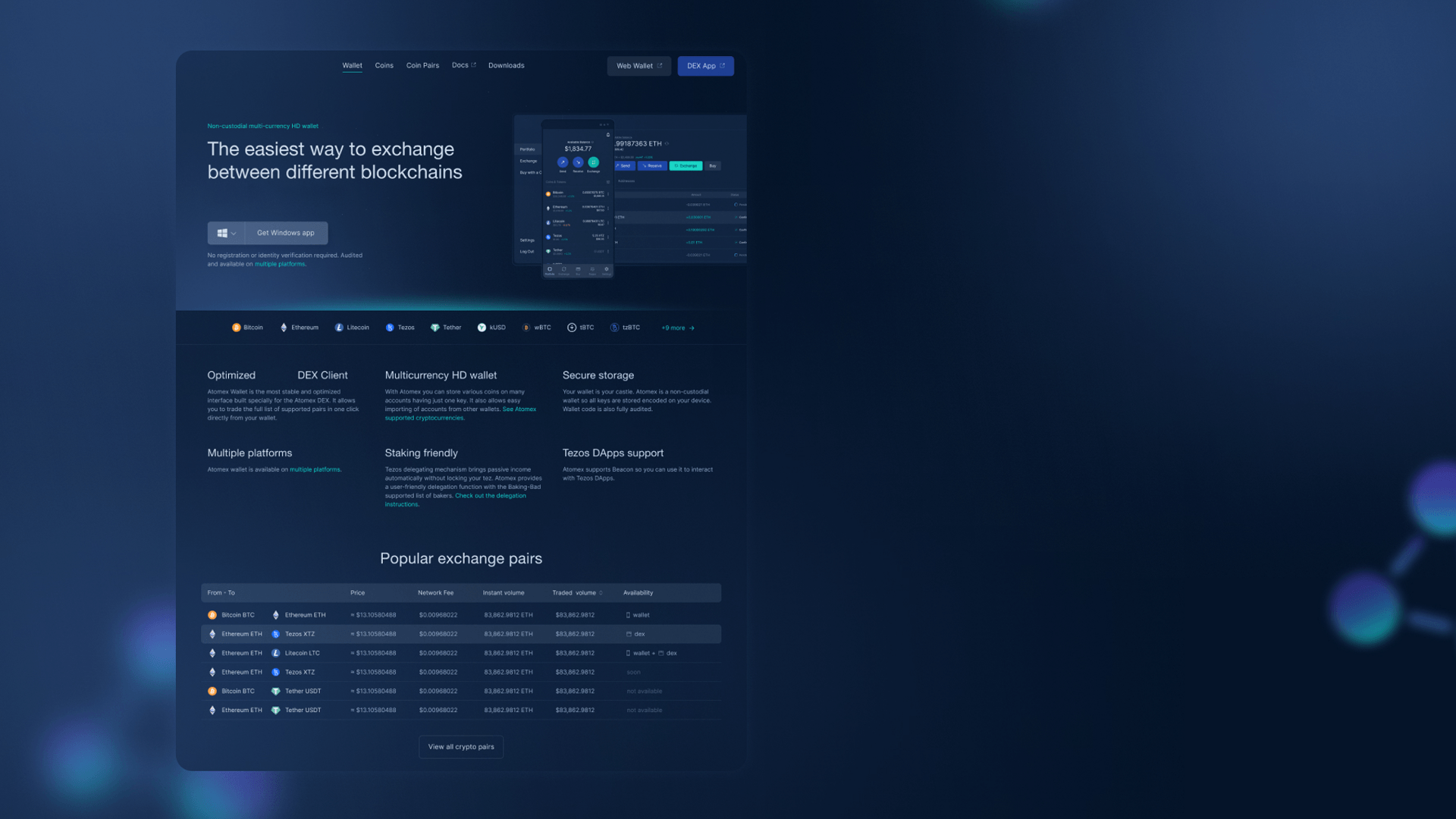Click the Tezos DApps support heading
Image resolution: width=1456 pixels, height=819 pixels.
click(x=613, y=453)
